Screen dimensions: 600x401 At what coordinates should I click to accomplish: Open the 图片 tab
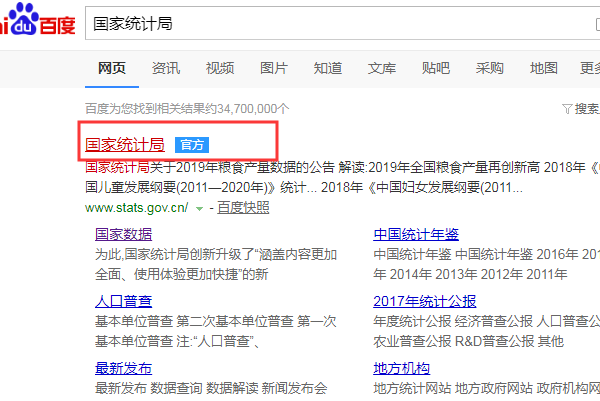[274, 68]
